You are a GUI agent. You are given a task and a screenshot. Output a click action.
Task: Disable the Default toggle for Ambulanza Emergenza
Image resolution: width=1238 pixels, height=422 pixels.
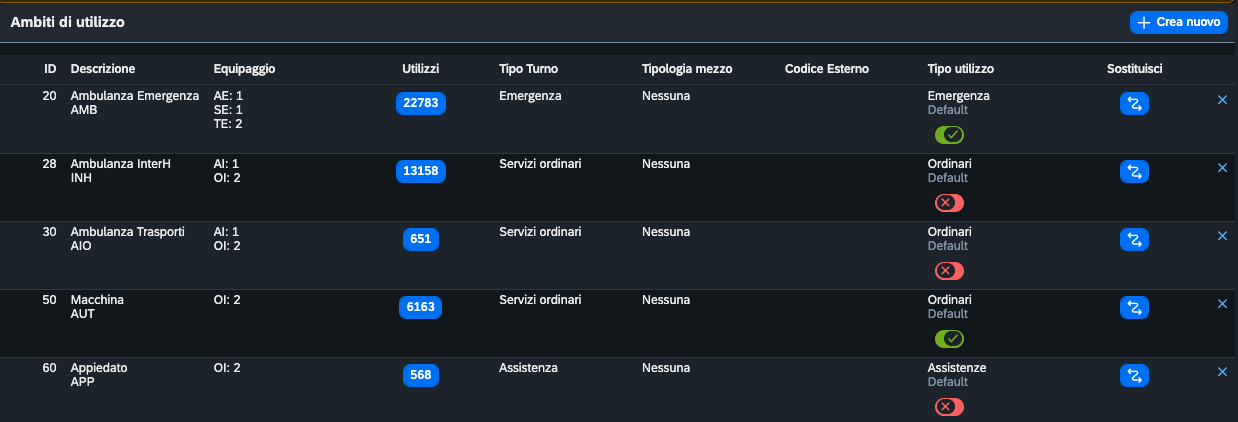(949, 134)
